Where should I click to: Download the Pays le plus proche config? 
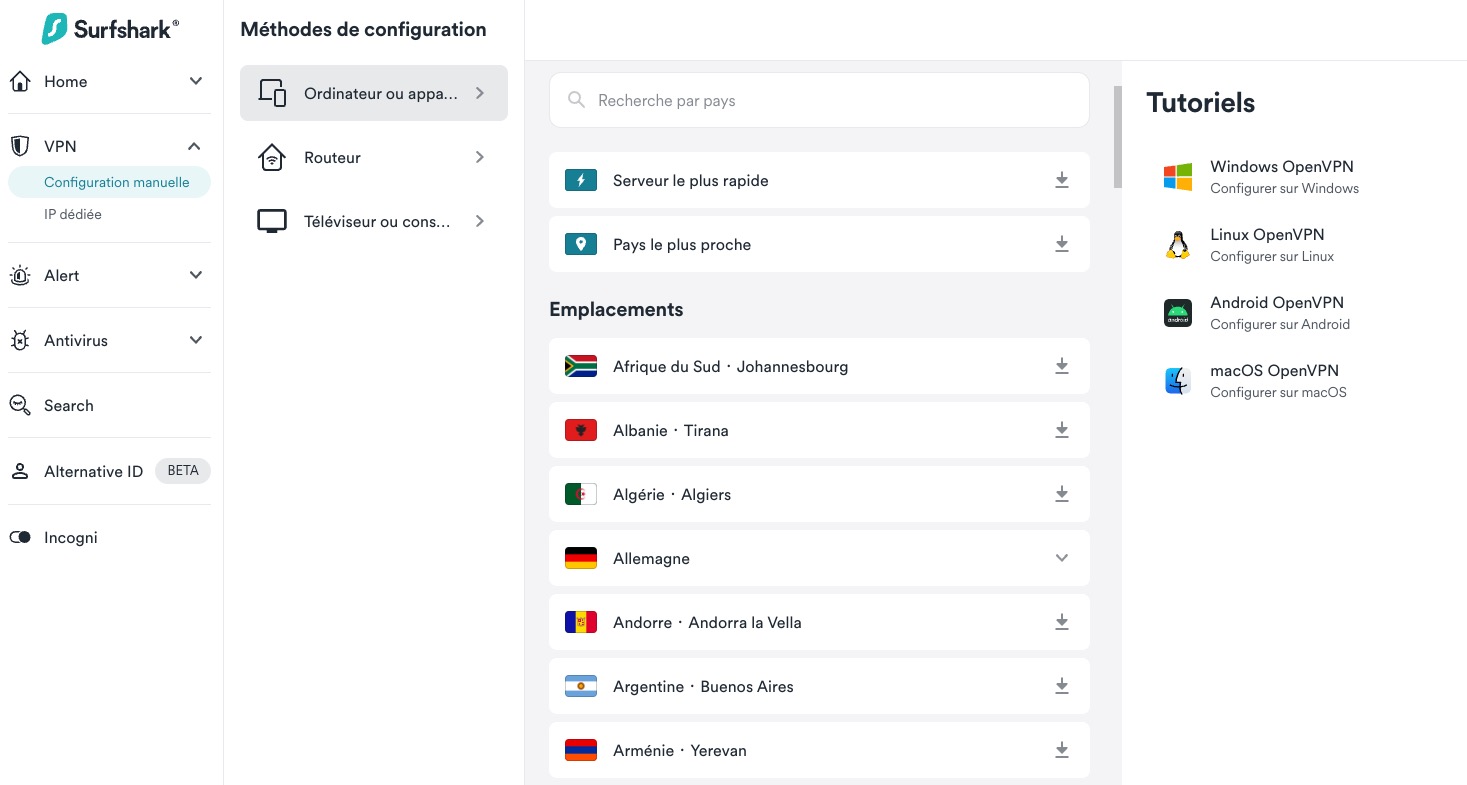(x=1062, y=244)
